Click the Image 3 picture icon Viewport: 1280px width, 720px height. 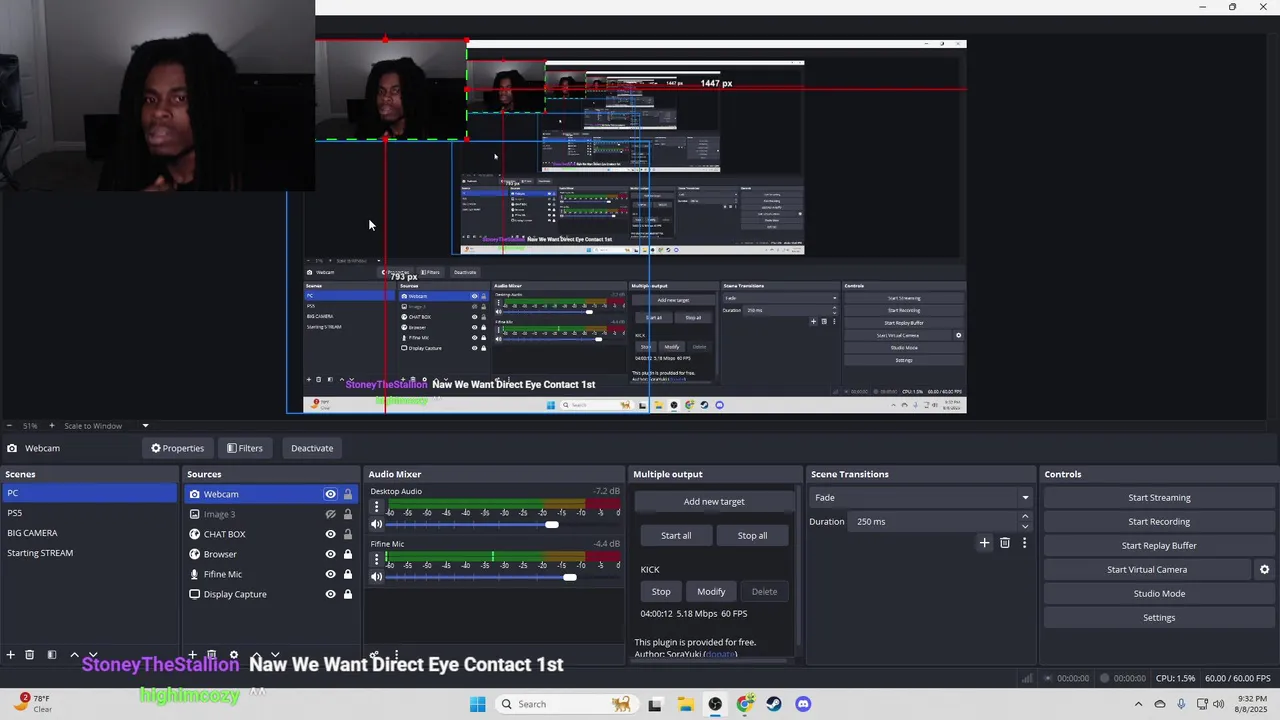pos(194,514)
